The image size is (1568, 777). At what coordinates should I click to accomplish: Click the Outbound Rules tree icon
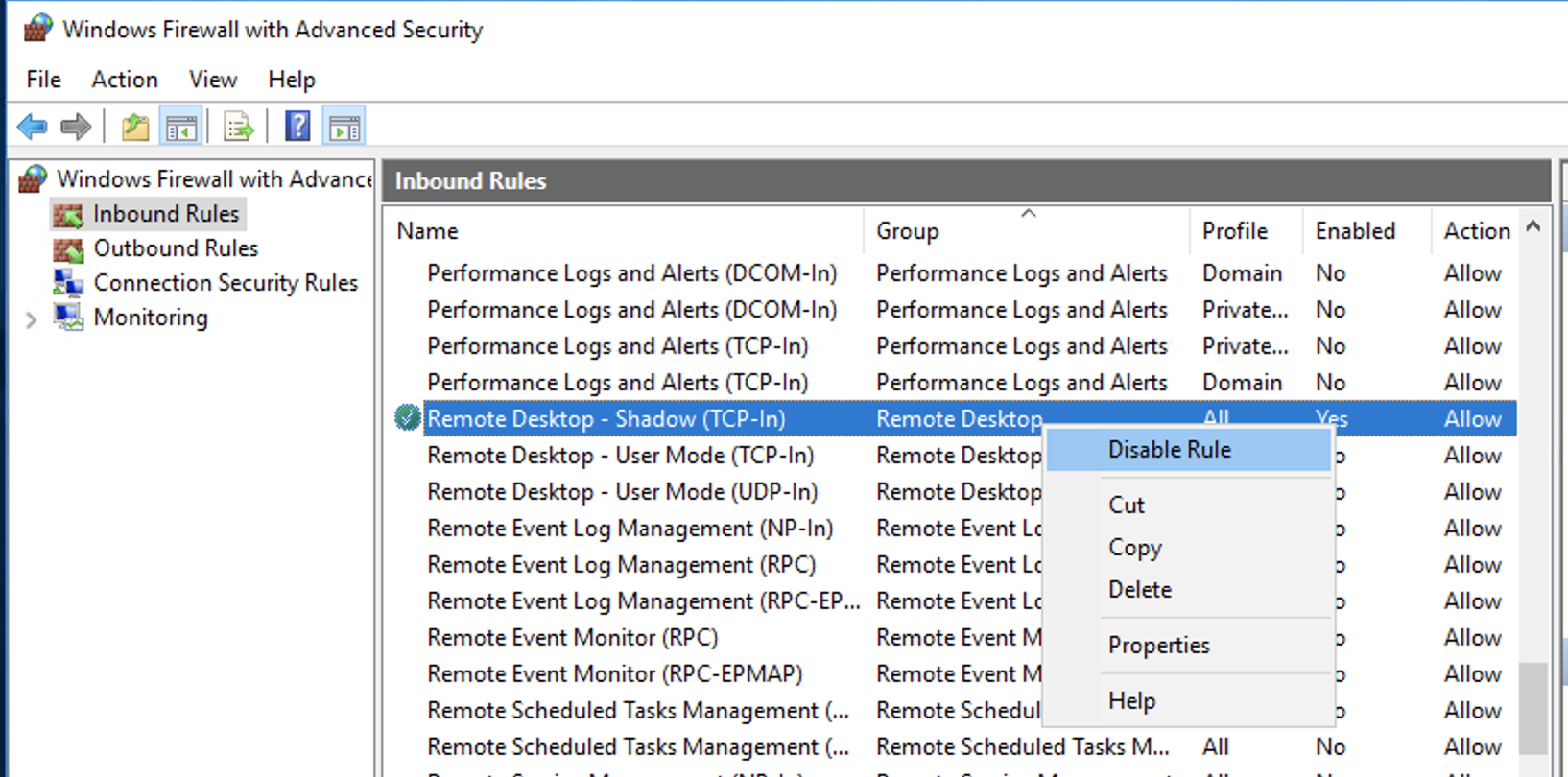coord(68,249)
